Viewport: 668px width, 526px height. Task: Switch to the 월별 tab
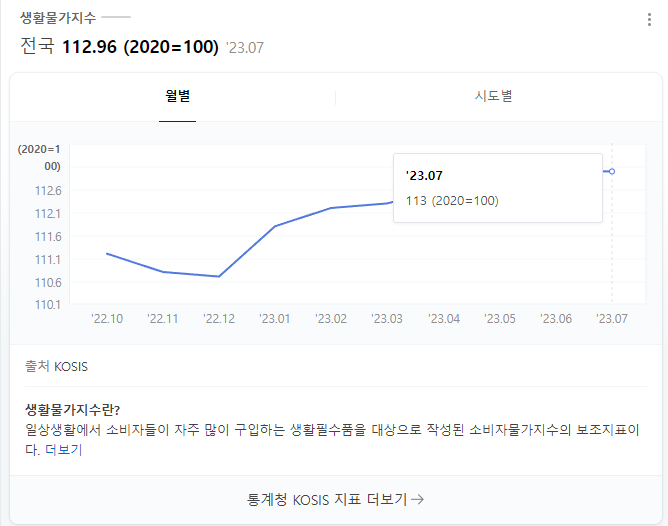pyautogui.click(x=178, y=96)
